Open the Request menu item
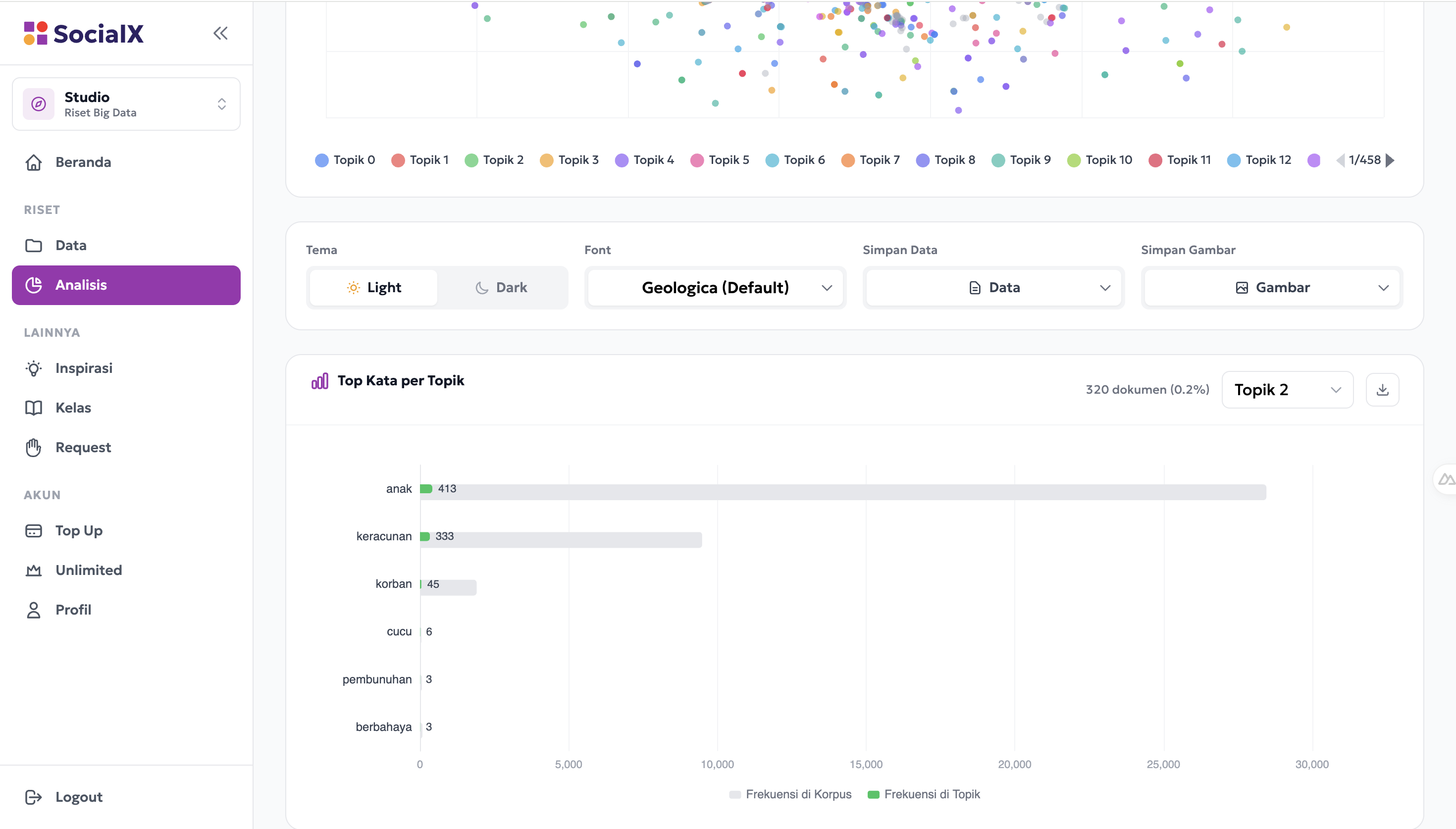The height and width of the screenshot is (829, 1456). coord(126,448)
